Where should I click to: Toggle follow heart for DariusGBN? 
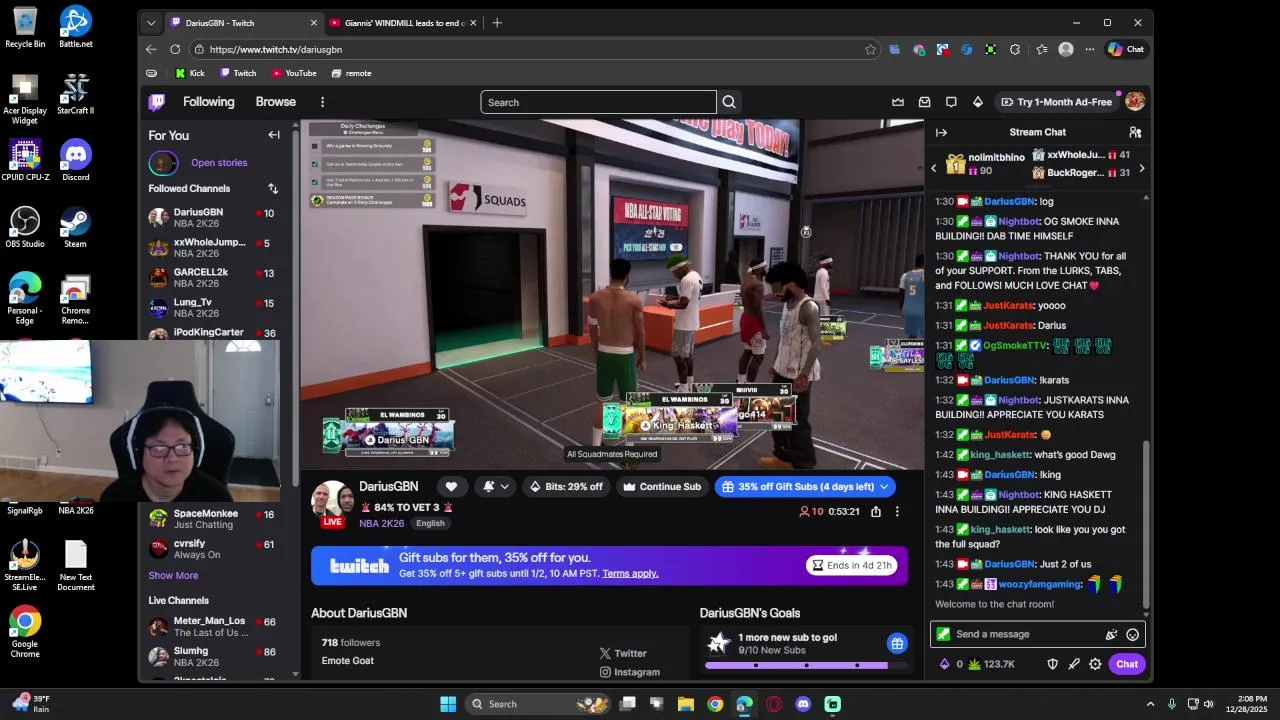pos(451,487)
